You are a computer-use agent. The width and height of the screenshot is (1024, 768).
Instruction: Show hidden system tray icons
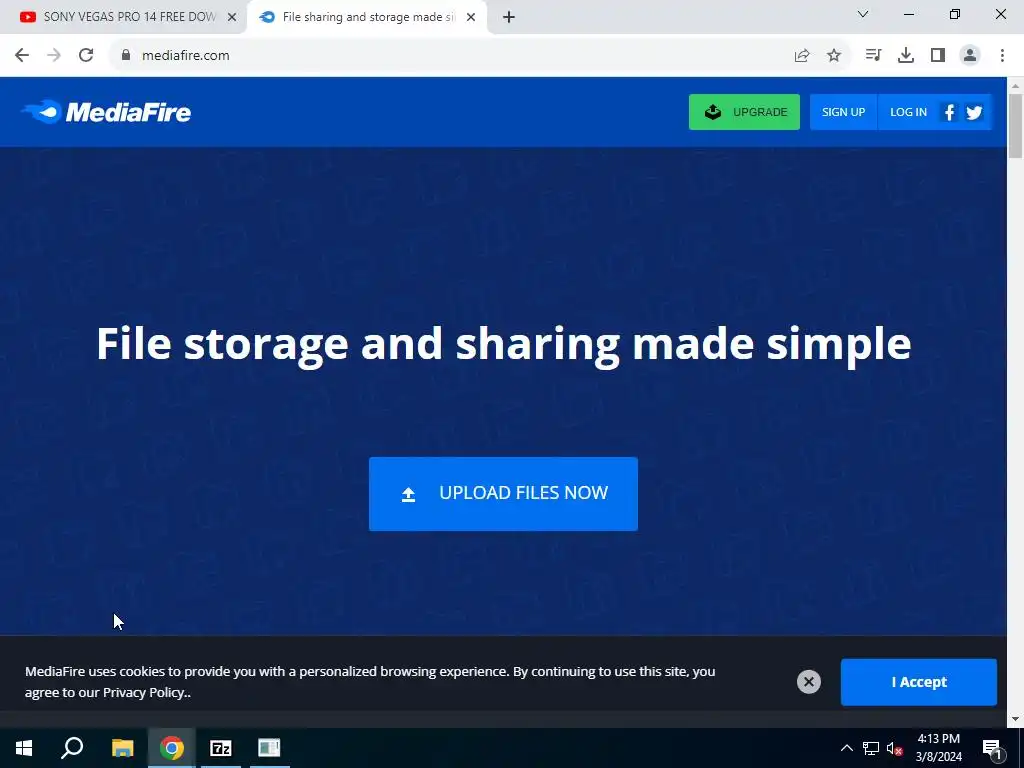(846, 748)
